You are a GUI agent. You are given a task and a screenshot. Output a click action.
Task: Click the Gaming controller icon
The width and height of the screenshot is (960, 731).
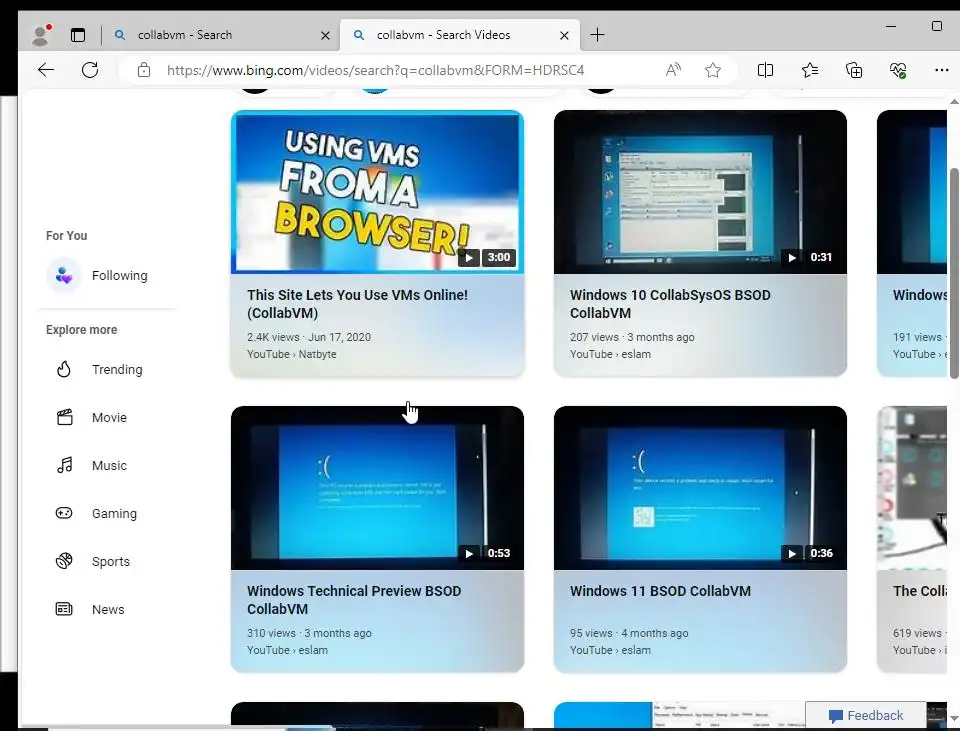64,513
